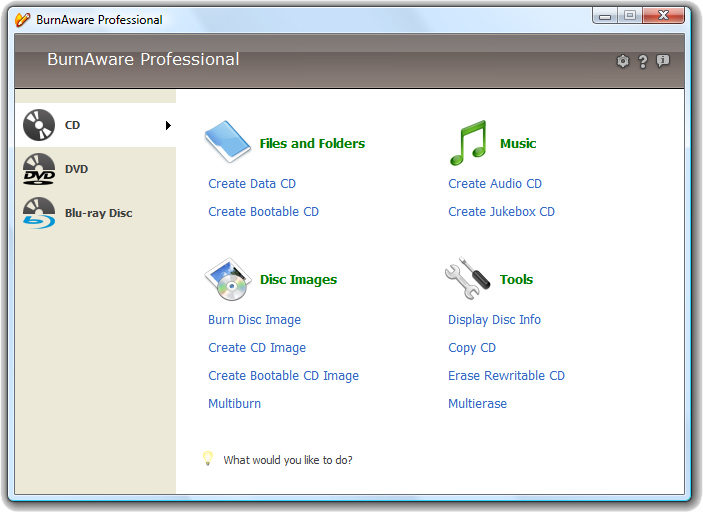Screen dimensions: 703x512
Task: Open Display Disc Info
Action: (494, 320)
